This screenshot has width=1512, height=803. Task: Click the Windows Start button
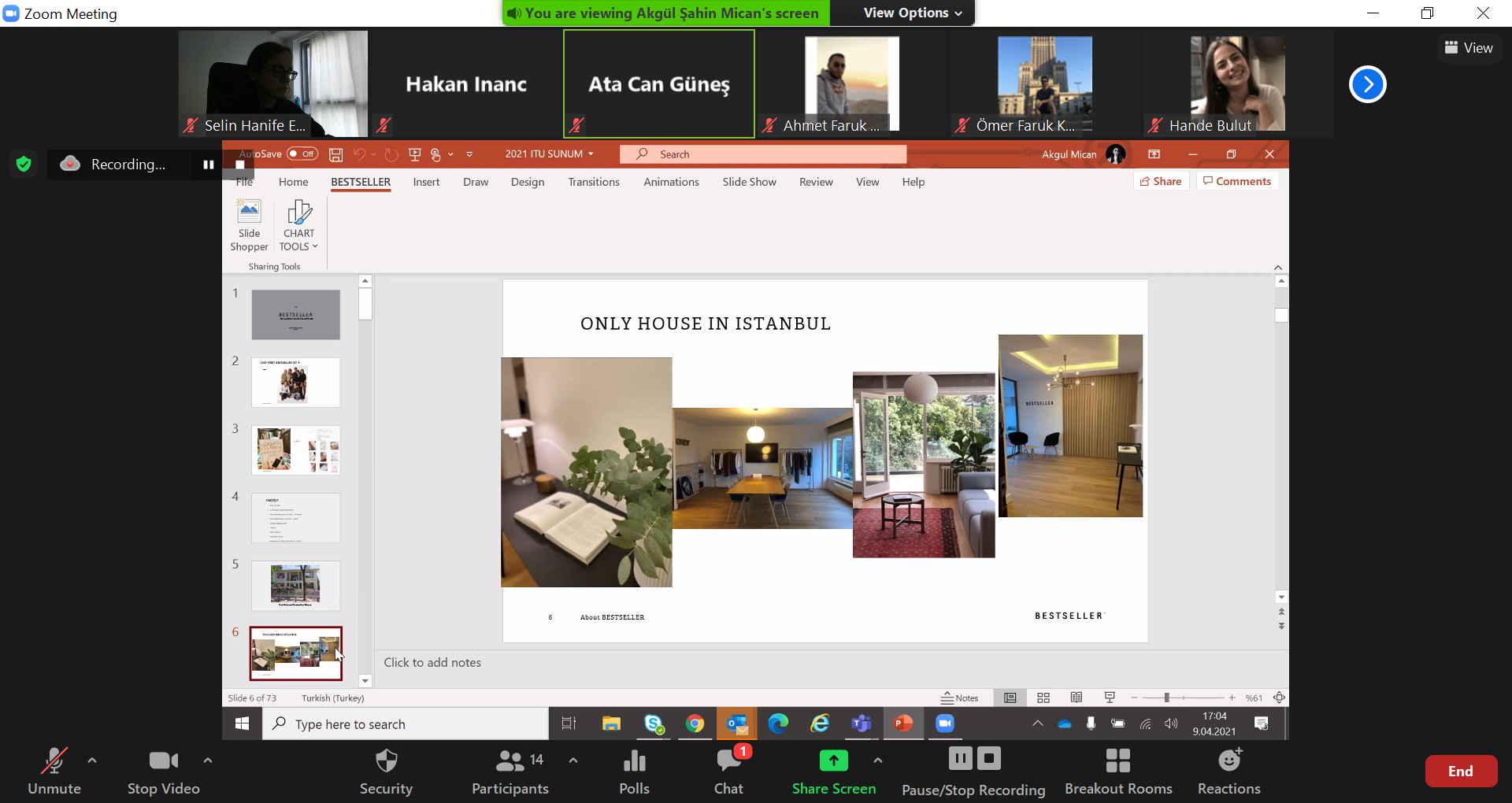243,723
